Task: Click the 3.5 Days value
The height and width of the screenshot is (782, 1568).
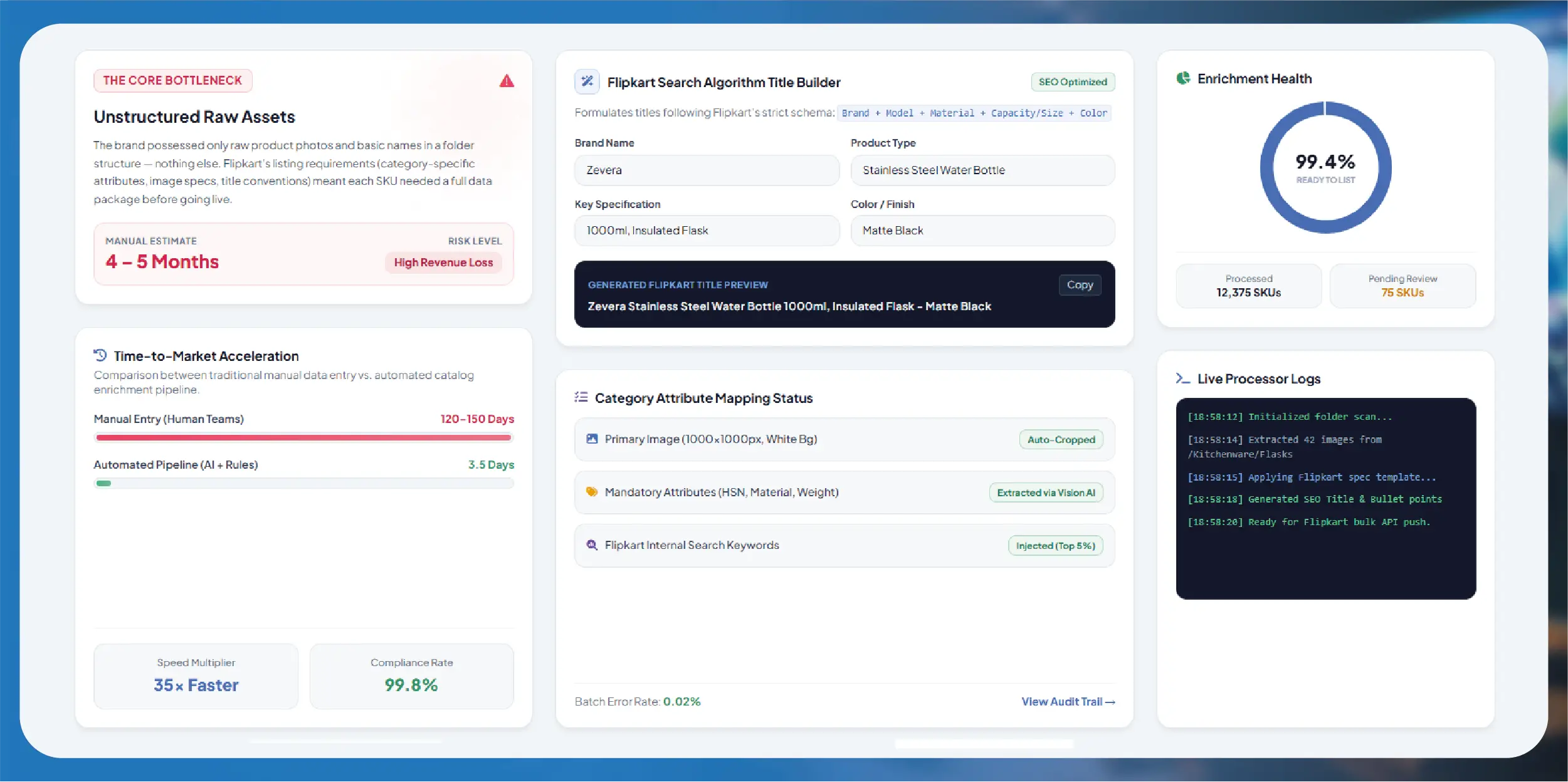Action: [x=491, y=465]
